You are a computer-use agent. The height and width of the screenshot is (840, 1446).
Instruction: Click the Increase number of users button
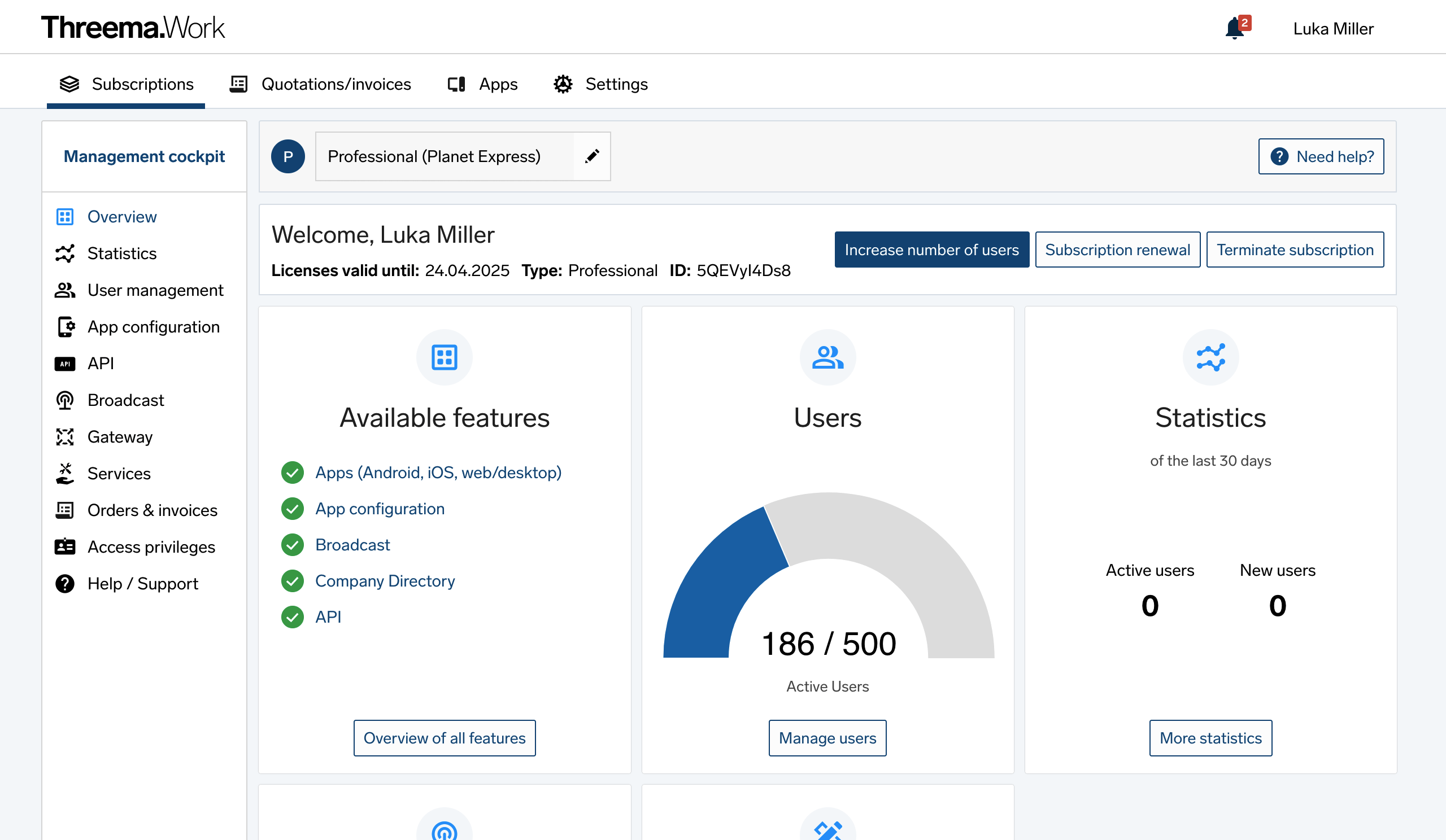931,249
